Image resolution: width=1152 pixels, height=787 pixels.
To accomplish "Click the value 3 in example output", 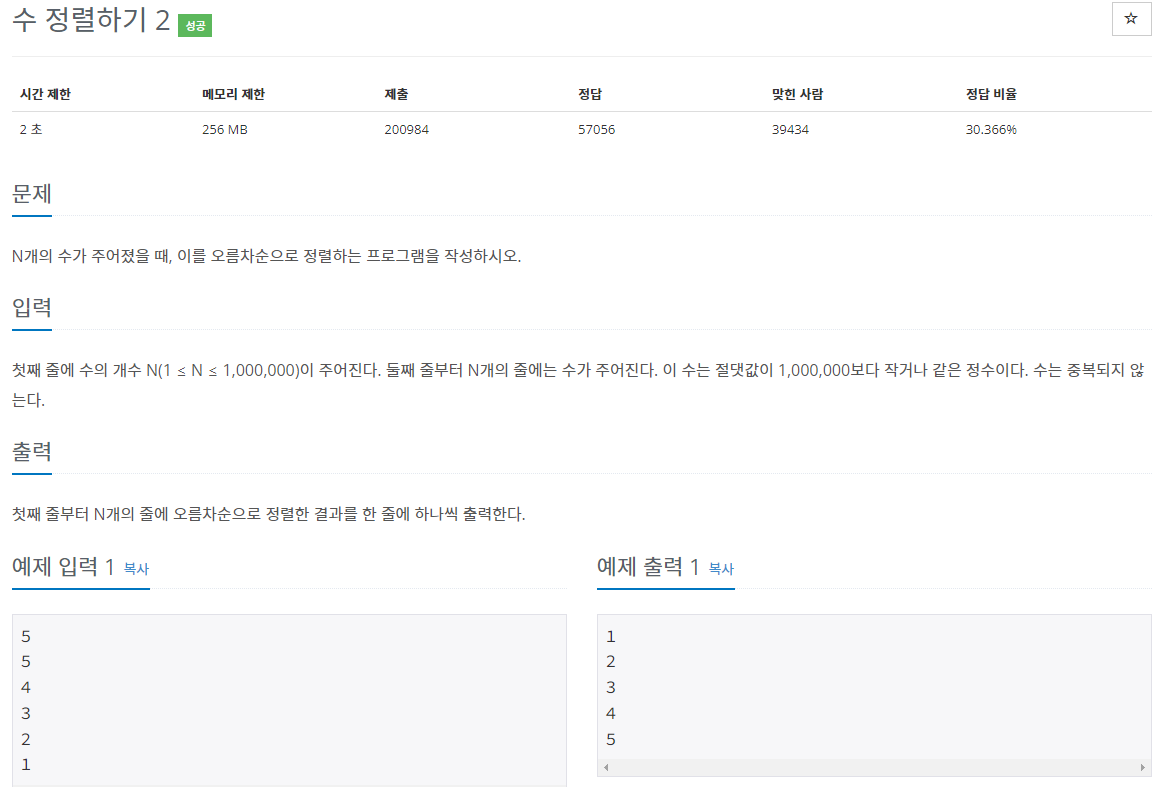I will point(611,688).
